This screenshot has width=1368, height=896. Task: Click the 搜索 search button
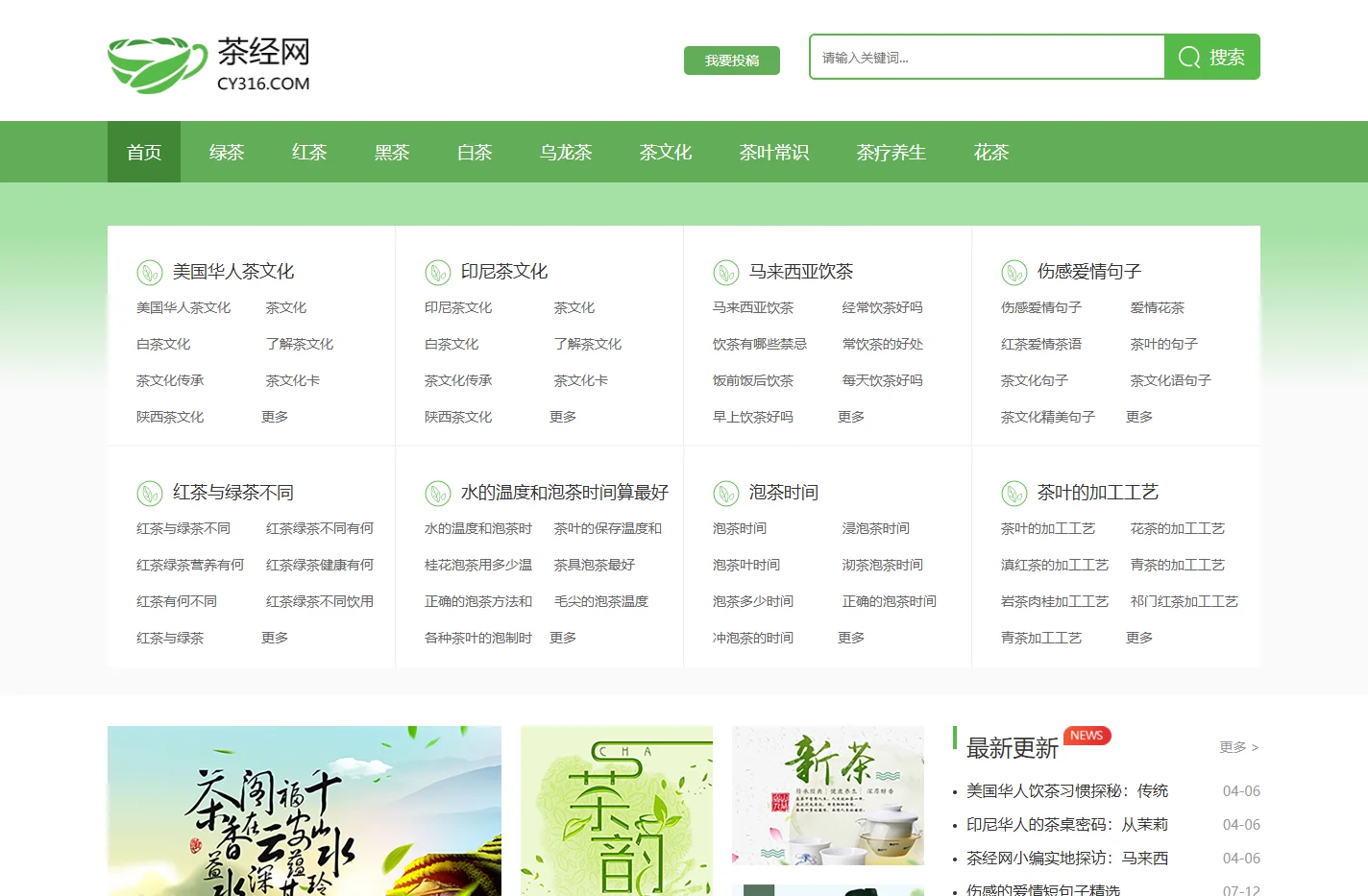tap(1212, 57)
